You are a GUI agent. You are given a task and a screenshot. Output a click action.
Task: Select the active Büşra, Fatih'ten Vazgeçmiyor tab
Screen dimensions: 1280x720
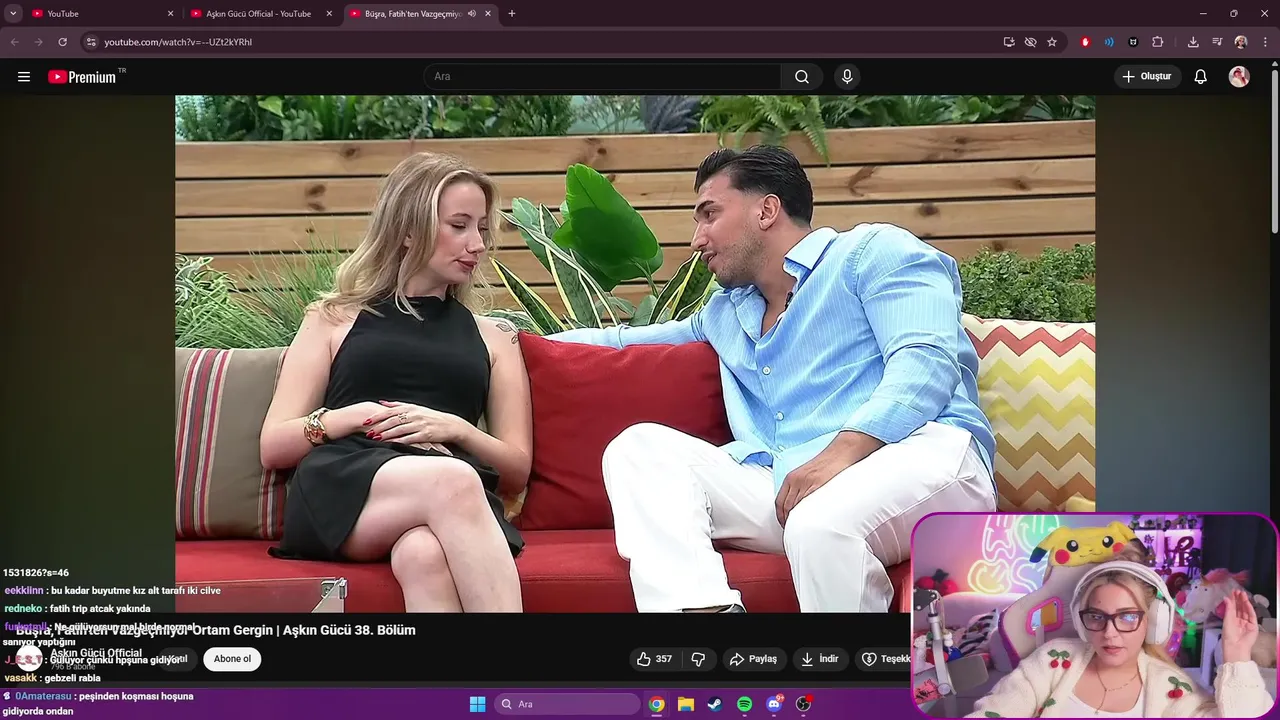coord(410,14)
